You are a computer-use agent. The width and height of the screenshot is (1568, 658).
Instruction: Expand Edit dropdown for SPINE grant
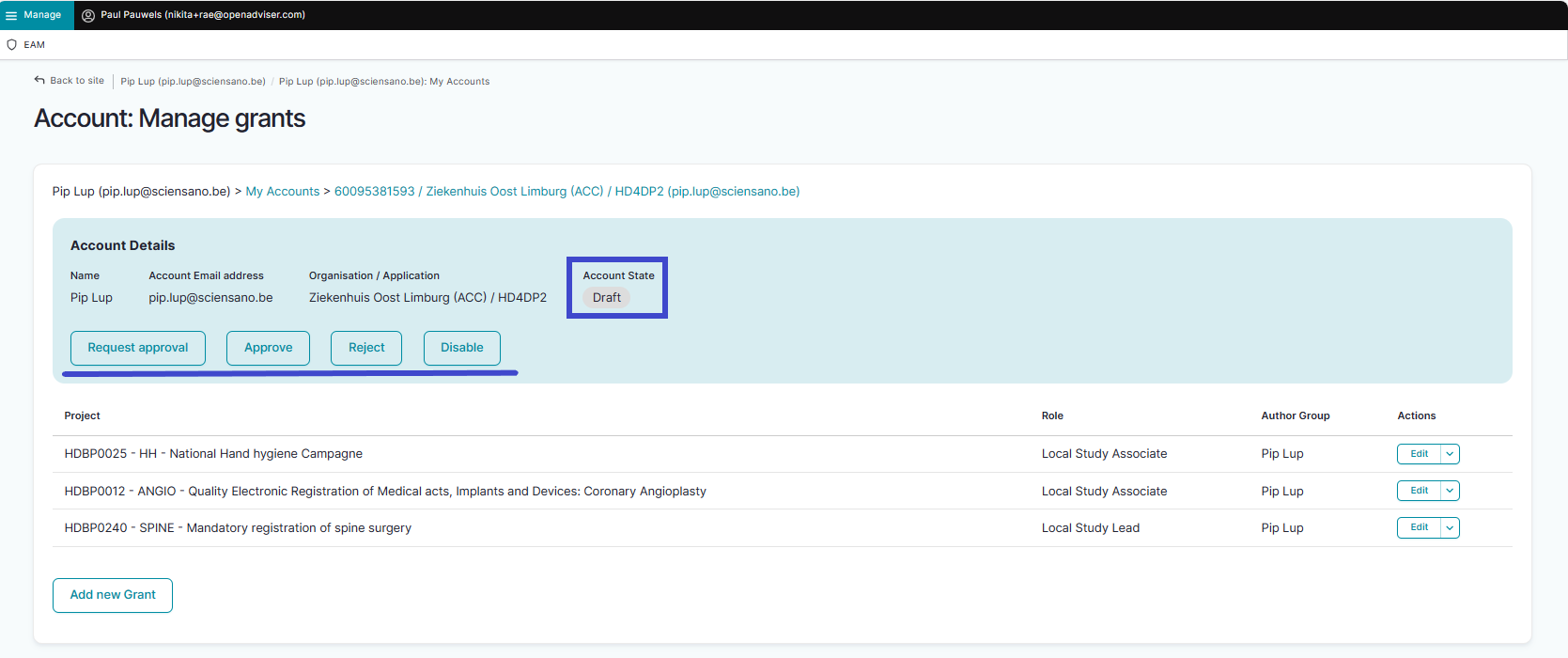(x=1450, y=527)
